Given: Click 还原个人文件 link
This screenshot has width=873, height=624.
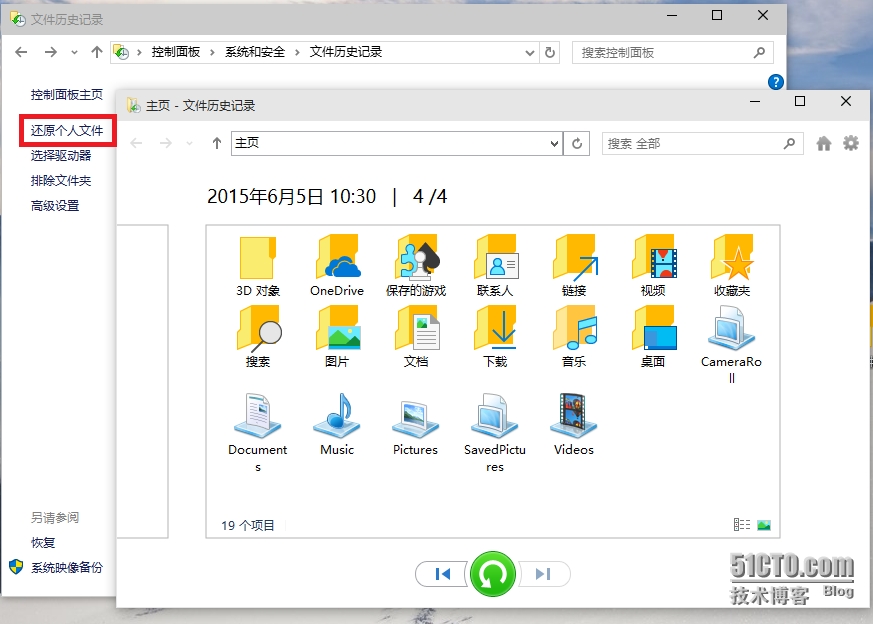Looking at the screenshot, I should tap(67, 130).
